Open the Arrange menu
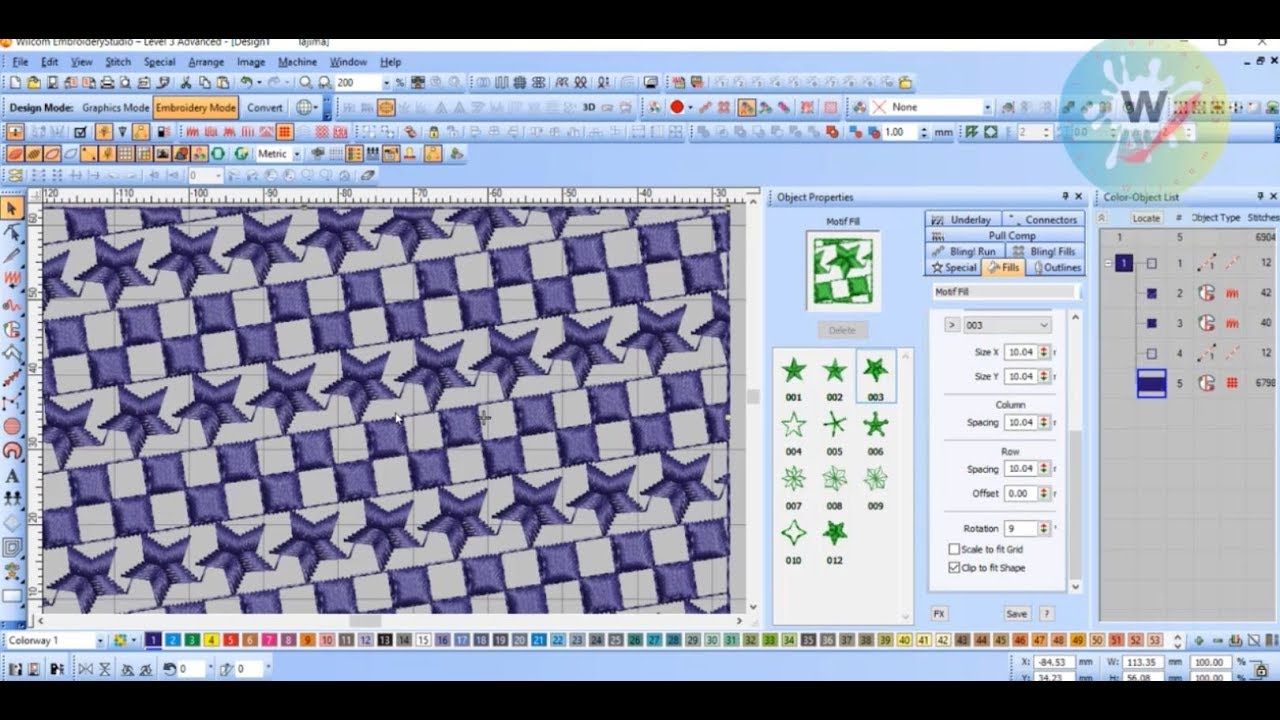This screenshot has width=1280, height=720. point(206,62)
